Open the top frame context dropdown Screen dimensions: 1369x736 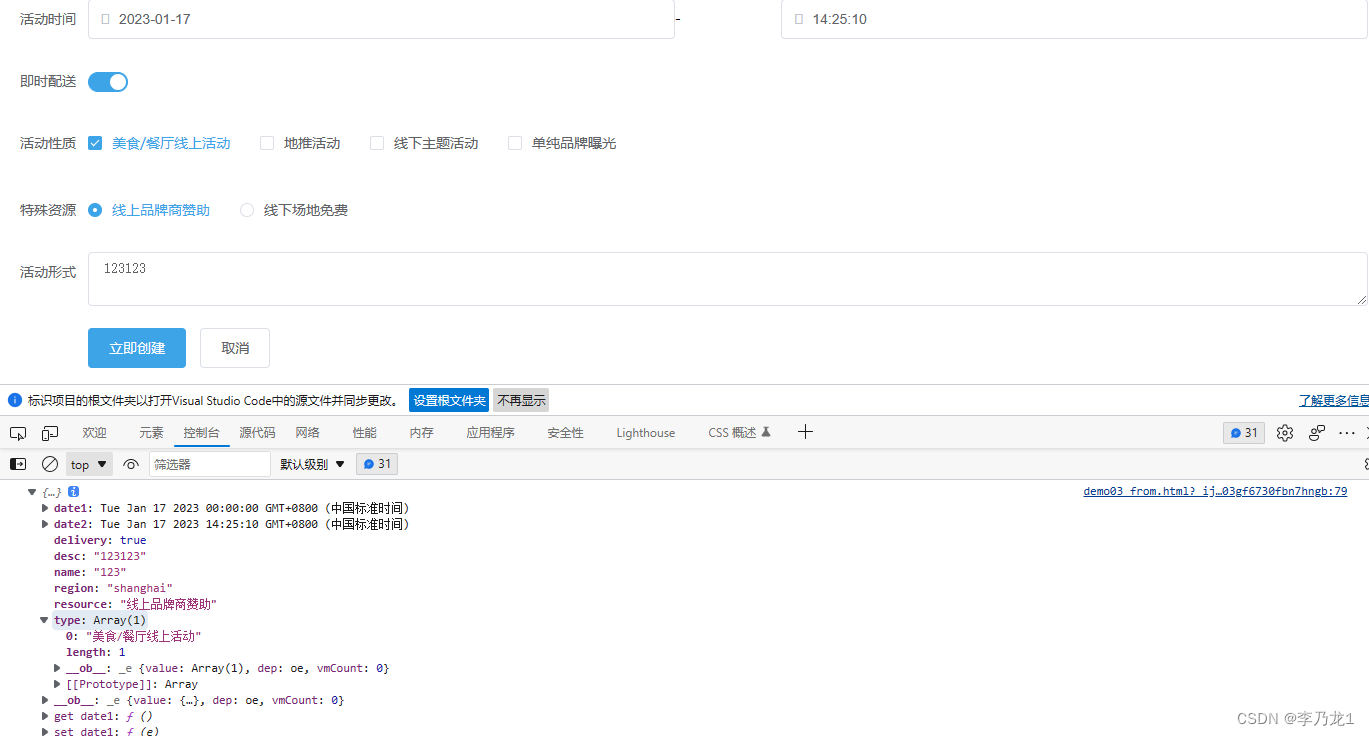(x=88, y=463)
